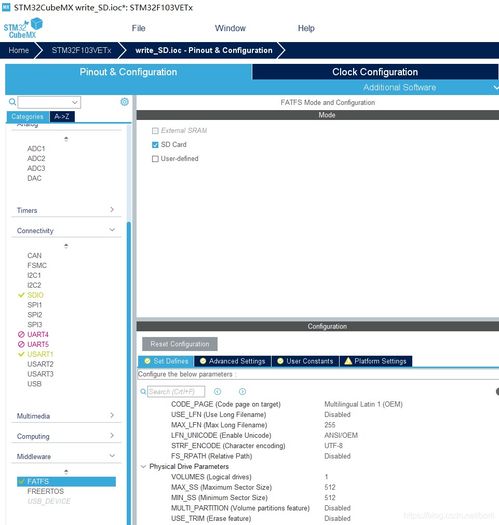The height and width of the screenshot is (525, 499).
Task: Click the sort arrow above the ADC1 list
Action: (x=66, y=139)
